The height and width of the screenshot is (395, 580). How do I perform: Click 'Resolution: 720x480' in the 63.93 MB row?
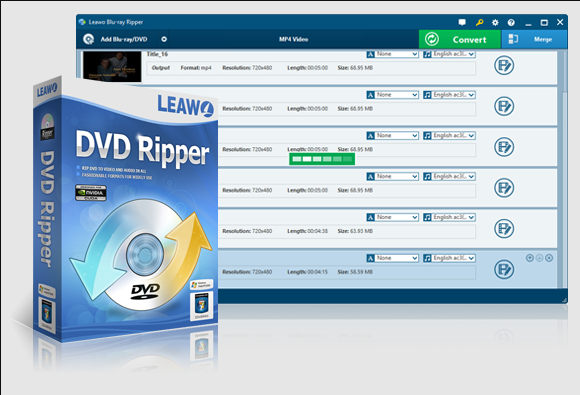[247, 231]
